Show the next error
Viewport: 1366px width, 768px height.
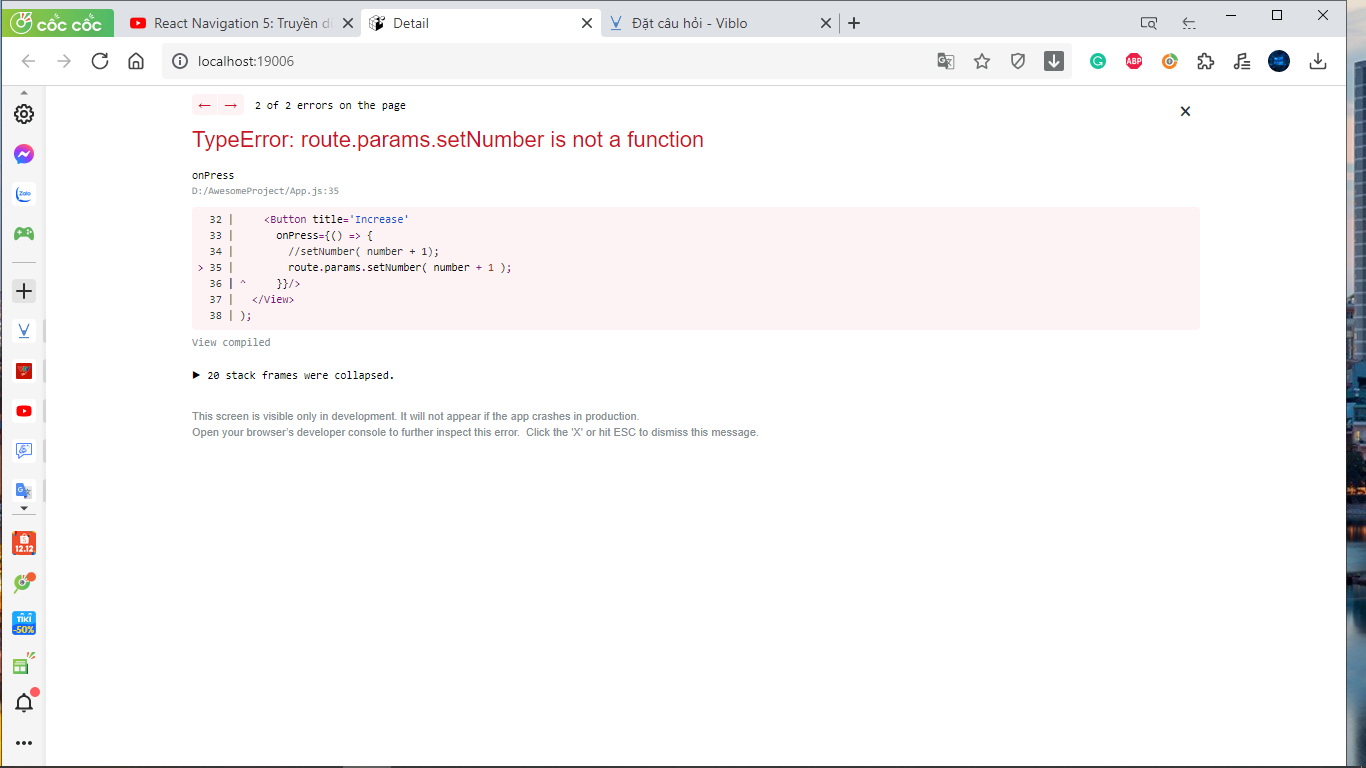pyautogui.click(x=230, y=105)
